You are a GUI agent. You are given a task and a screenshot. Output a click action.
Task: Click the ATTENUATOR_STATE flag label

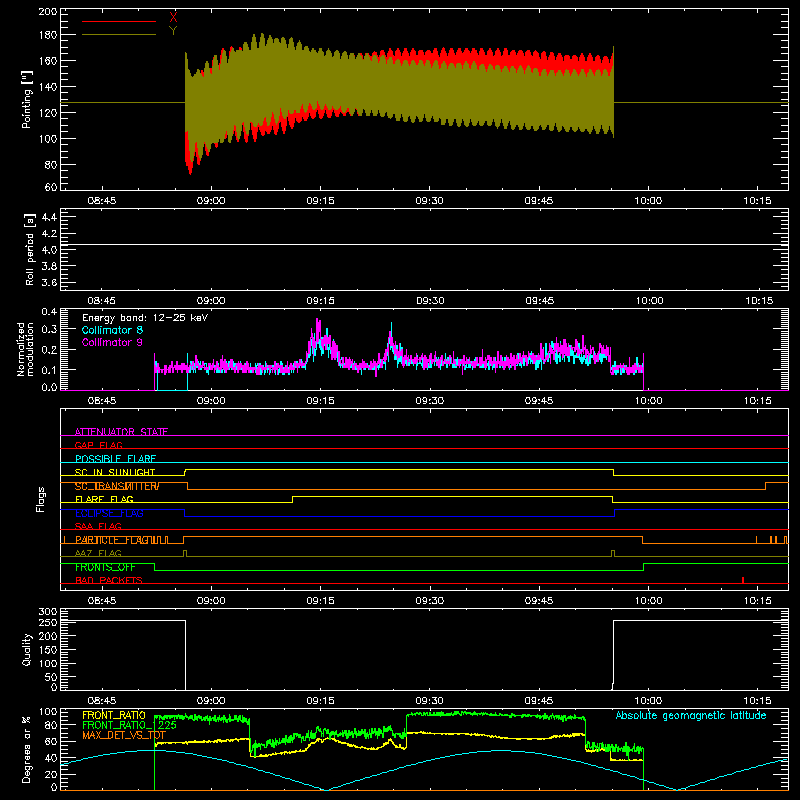pos(121,432)
